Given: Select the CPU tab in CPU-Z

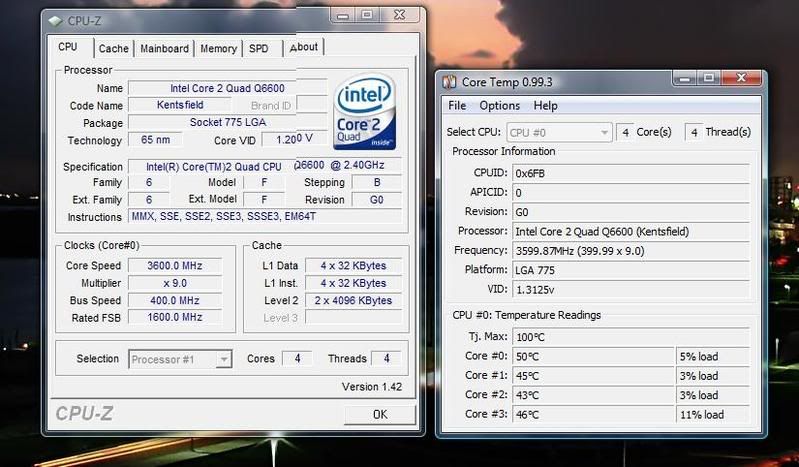Looking at the screenshot, I should [x=68, y=47].
